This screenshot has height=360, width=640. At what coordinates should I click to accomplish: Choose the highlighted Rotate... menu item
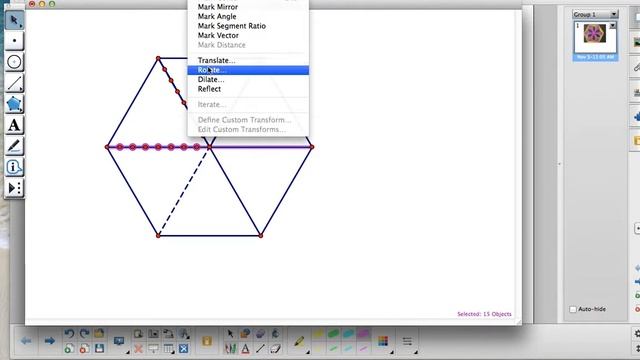(248, 70)
